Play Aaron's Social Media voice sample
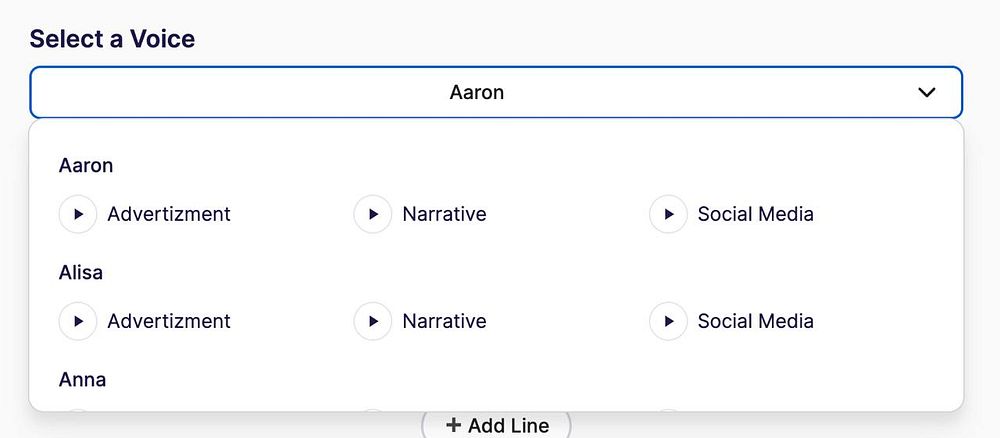This screenshot has height=438, width=1000. [x=668, y=214]
